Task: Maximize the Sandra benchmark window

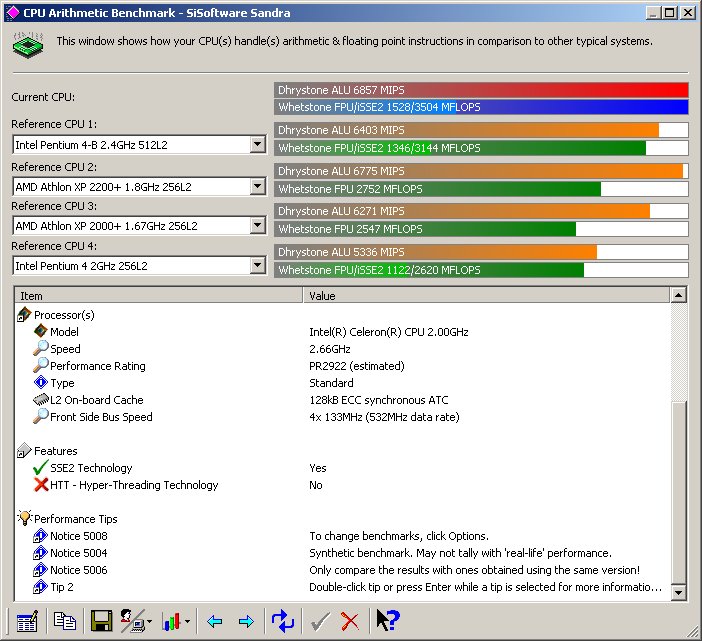Action: 669,13
